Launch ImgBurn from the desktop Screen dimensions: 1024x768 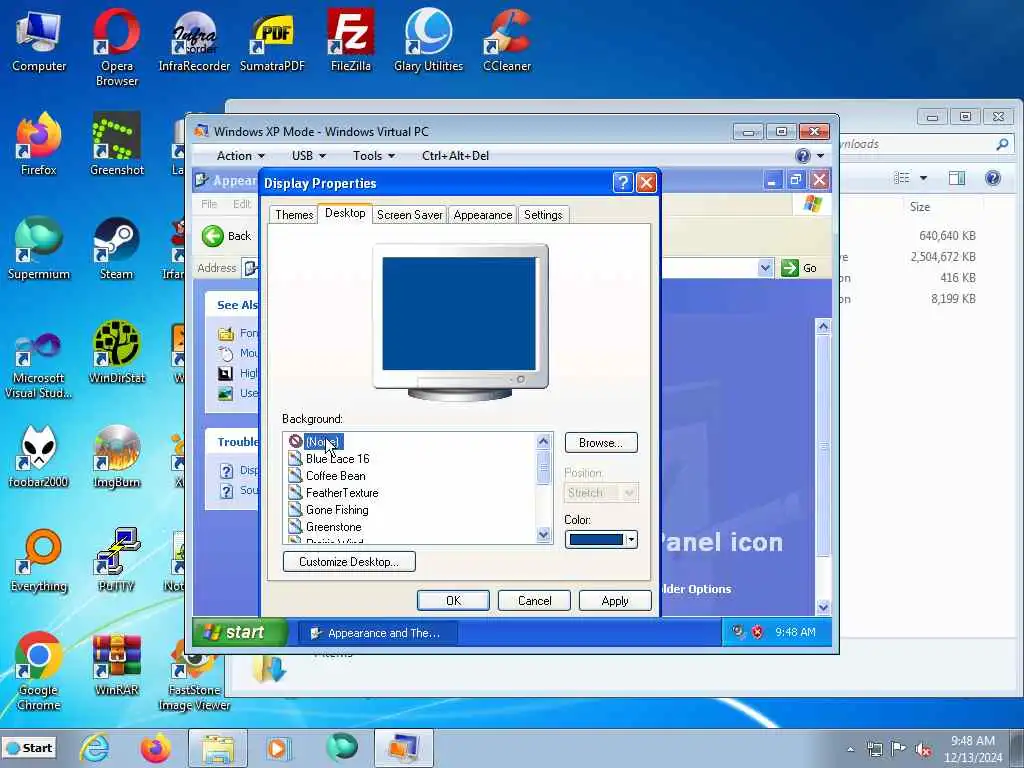click(x=117, y=456)
